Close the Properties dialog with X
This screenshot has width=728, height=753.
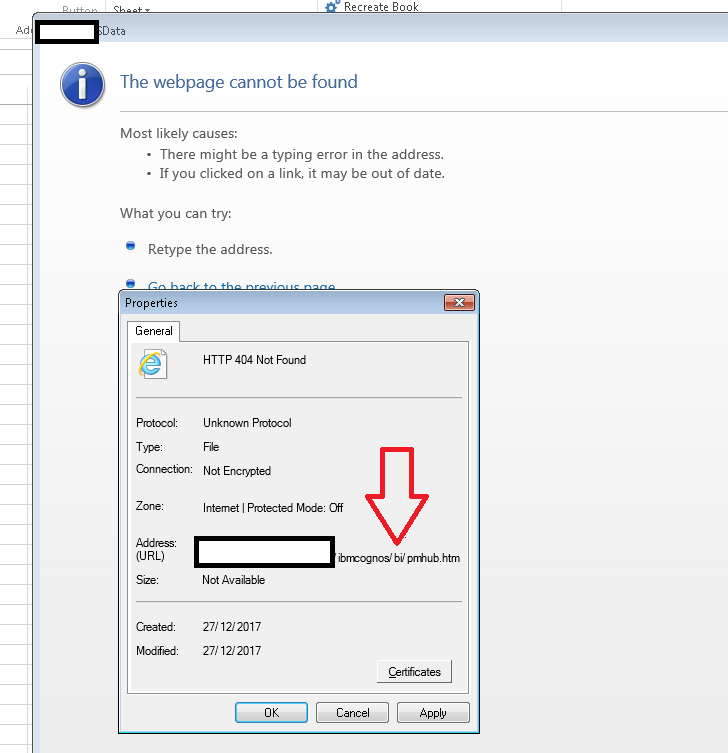tap(459, 302)
